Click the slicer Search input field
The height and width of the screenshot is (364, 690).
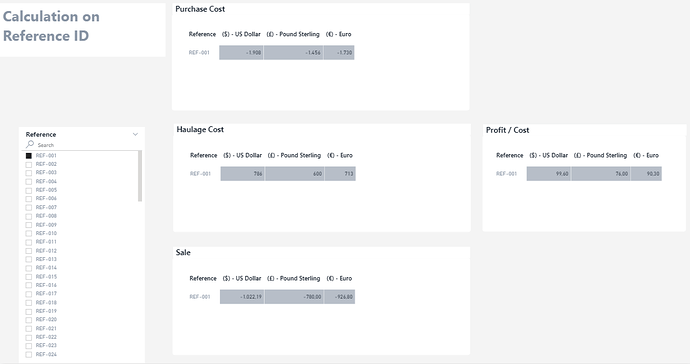[81, 145]
